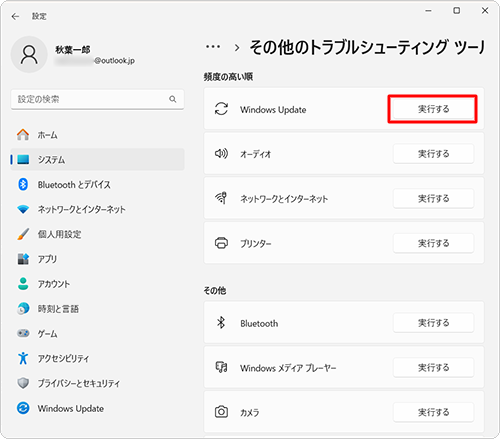
Task: Go back with the arrow icon
Action: click(15, 16)
